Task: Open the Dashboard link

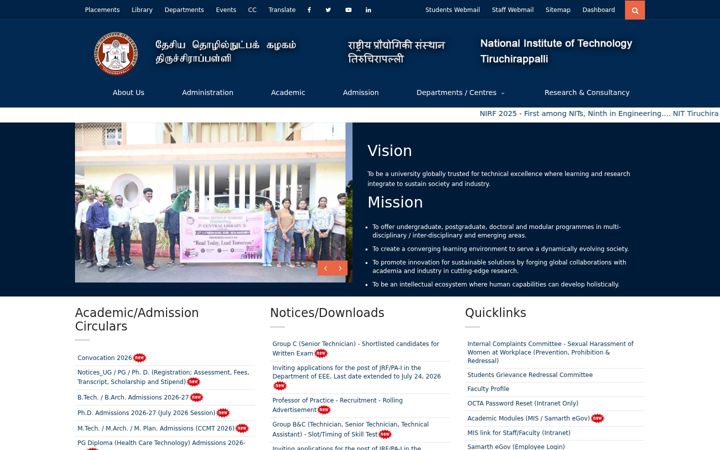Action: click(x=598, y=10)
